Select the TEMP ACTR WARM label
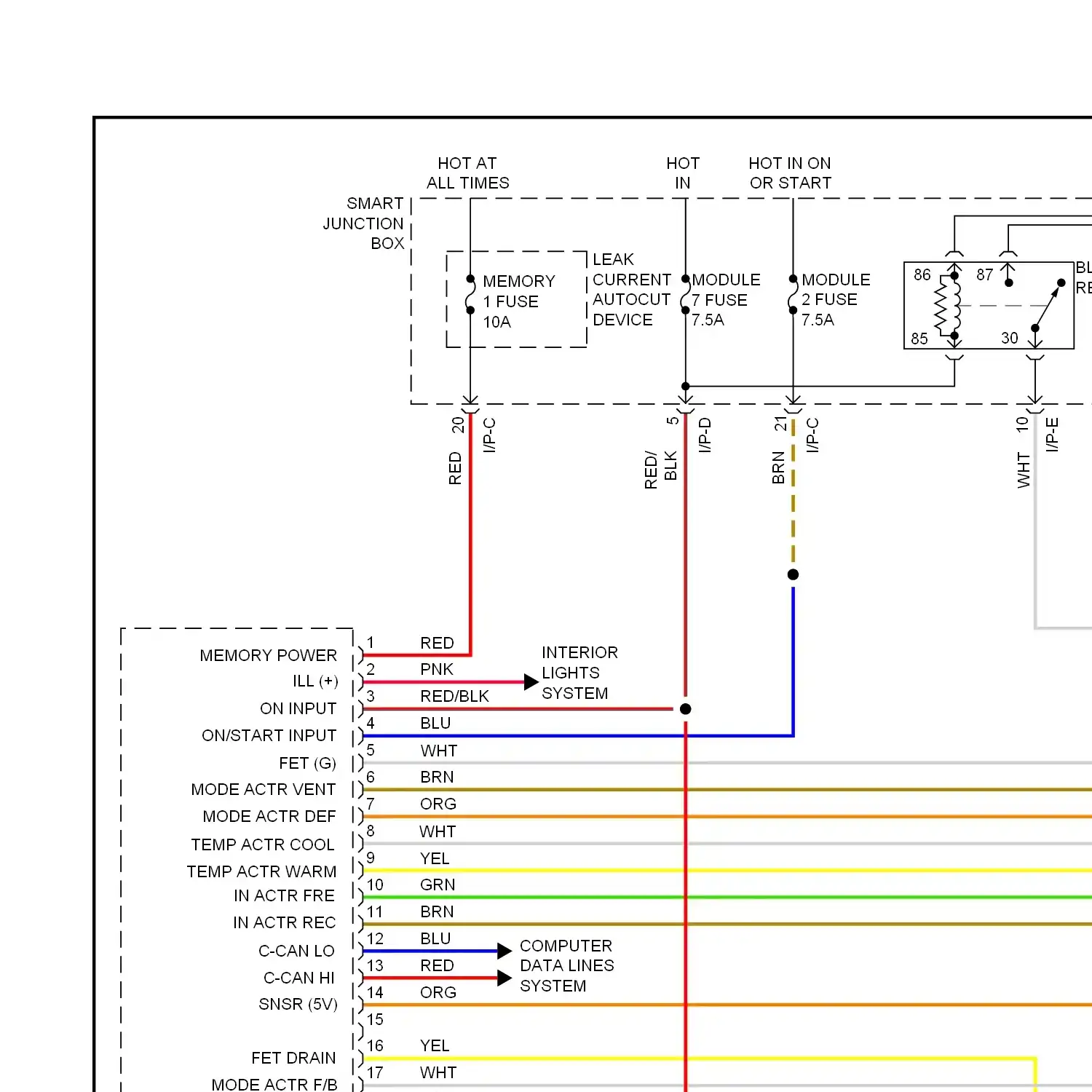The height and width of the screenshot is (1092, 1092). click(262, 871)
